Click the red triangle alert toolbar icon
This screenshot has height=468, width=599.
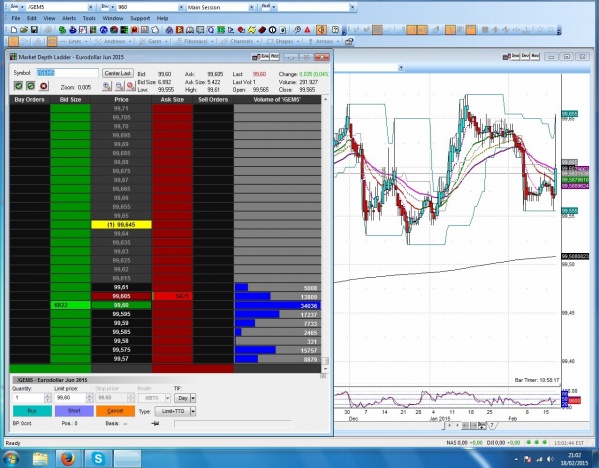tap(308, 30)
